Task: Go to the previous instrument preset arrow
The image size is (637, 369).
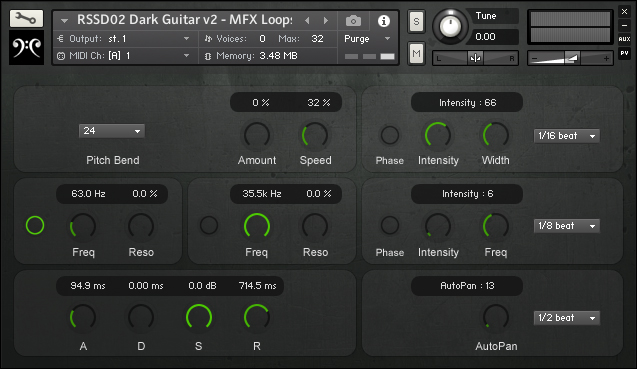Action: [x=307, y=20]
